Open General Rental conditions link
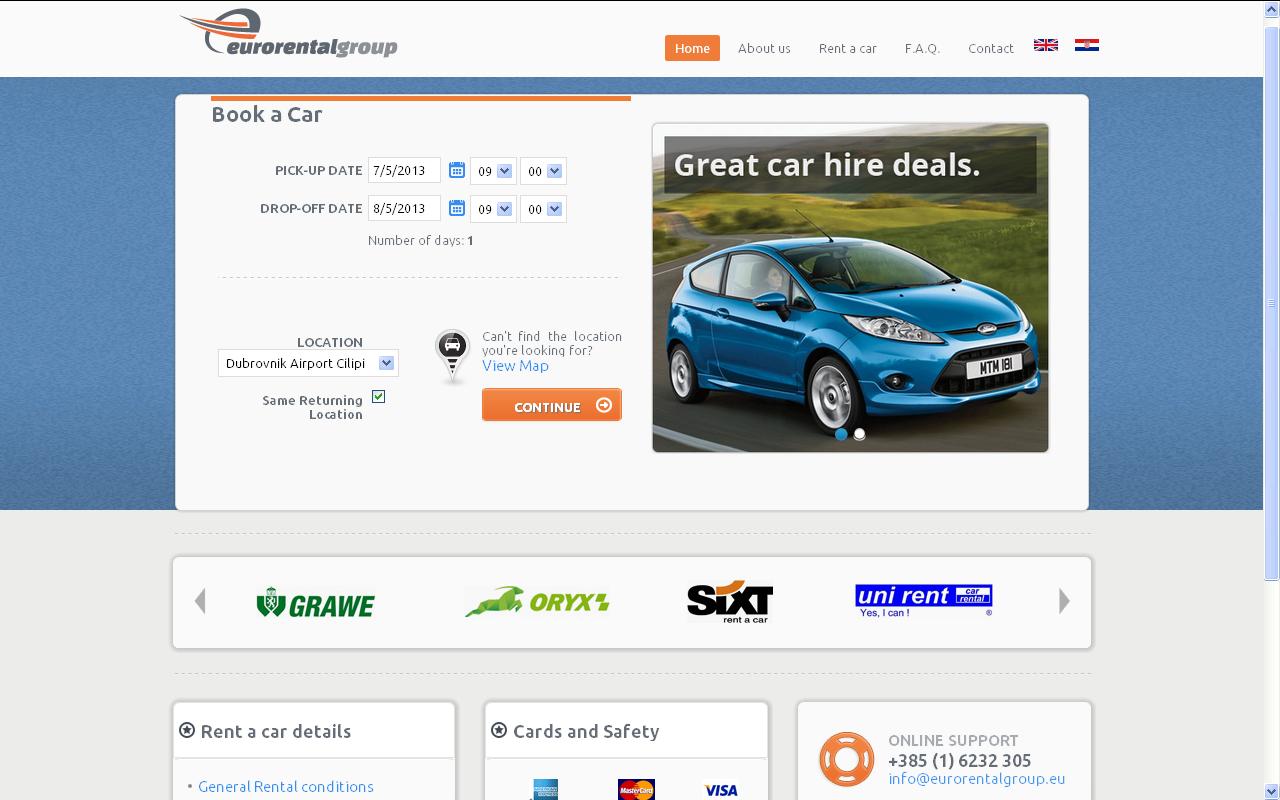 (286, 787)
